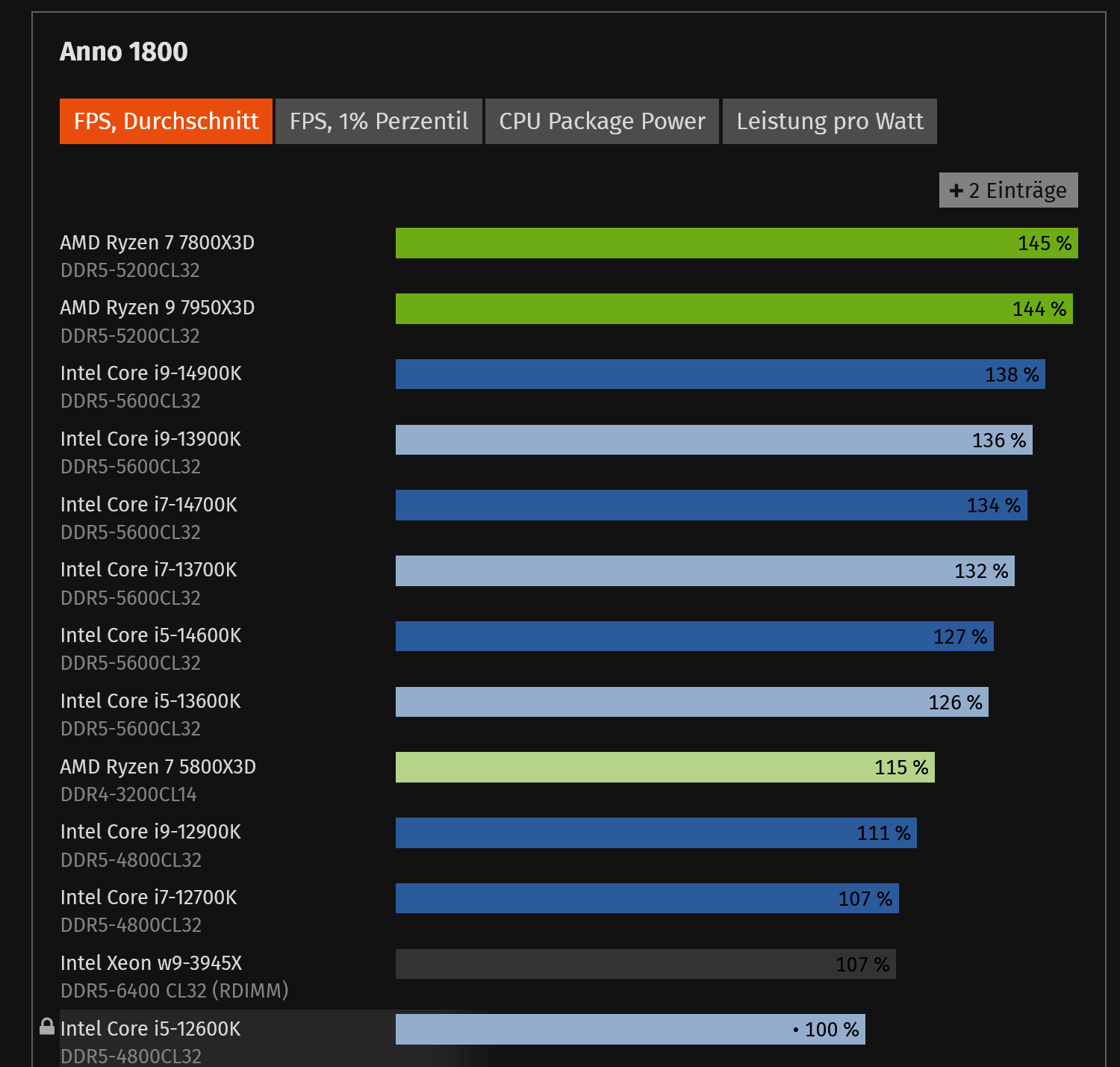Click the lock icon beside Intel Core i5-12600K

(x=47, y=1027)
